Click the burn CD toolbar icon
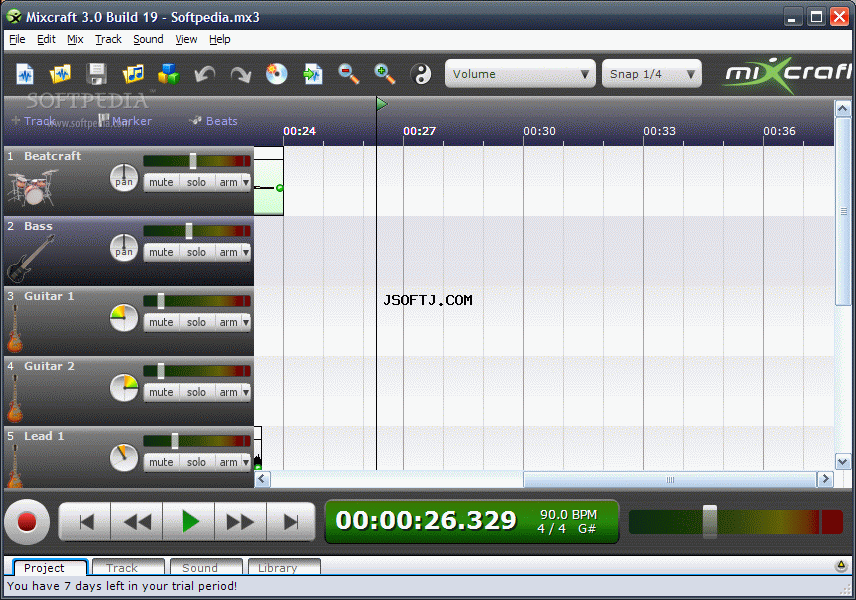 pyautogui.click(x=276, y=74)
